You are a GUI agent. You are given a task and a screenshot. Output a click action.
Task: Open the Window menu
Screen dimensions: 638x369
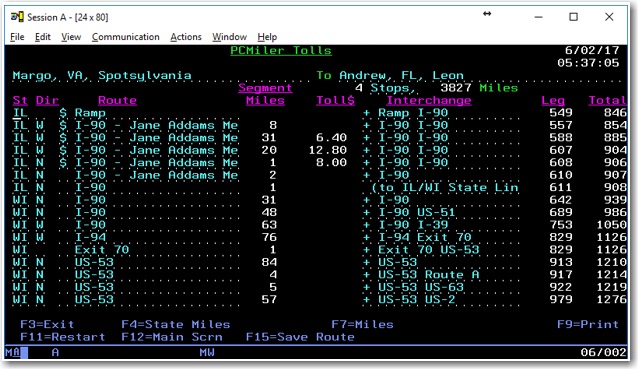click(229, 37)
